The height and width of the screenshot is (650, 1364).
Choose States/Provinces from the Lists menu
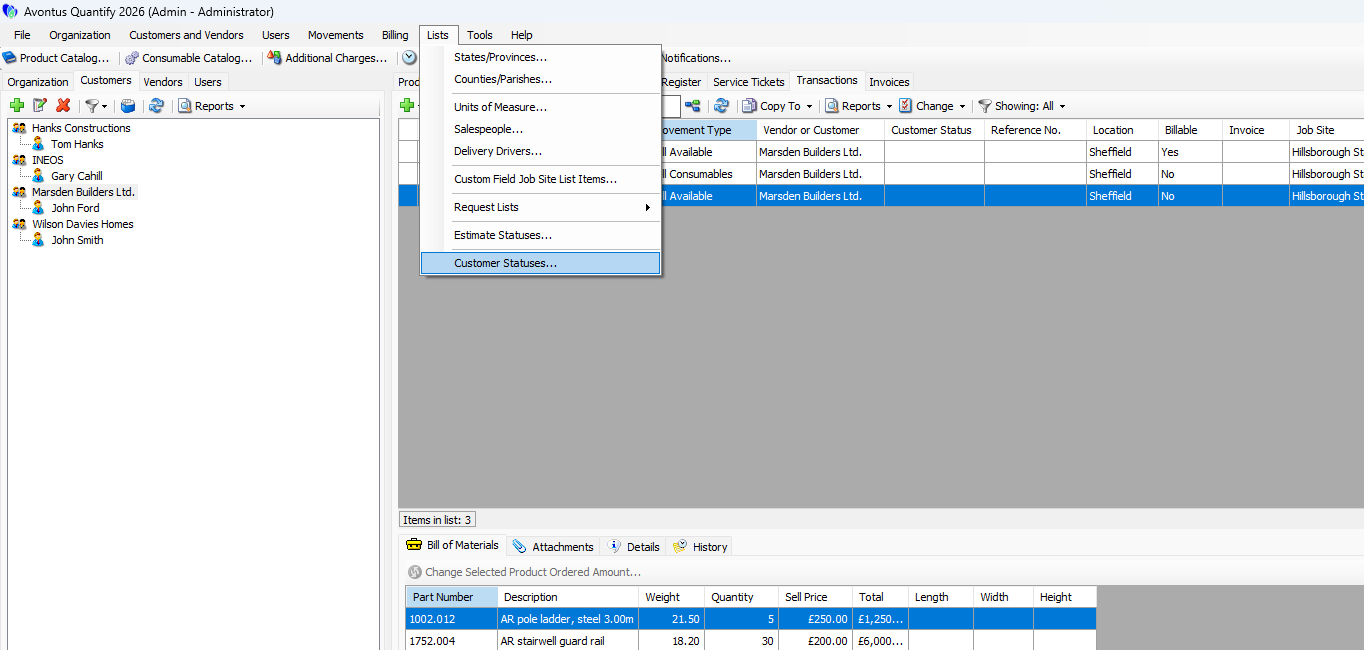tap(541, 57)
